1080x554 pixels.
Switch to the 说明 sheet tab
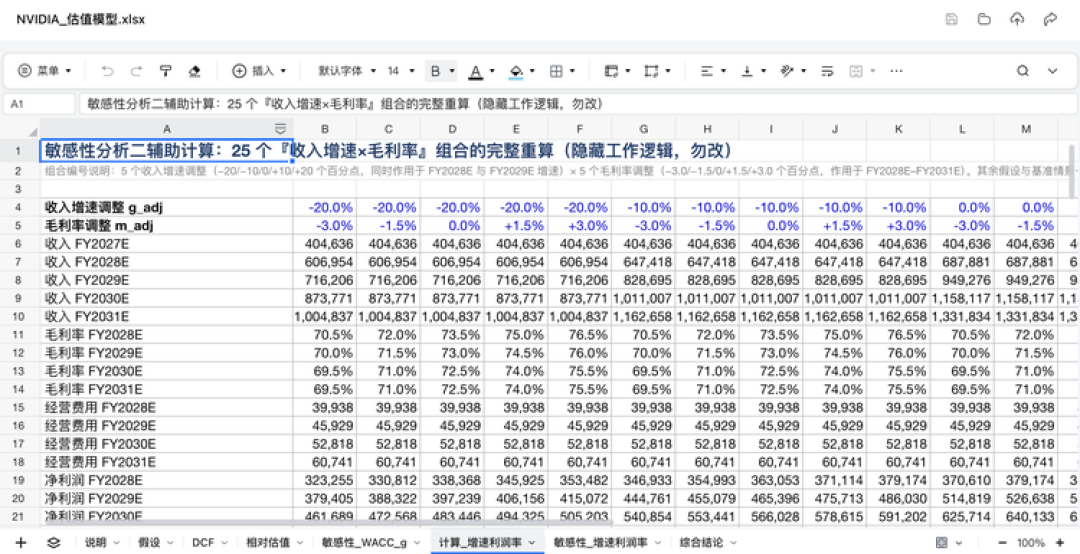95,543
